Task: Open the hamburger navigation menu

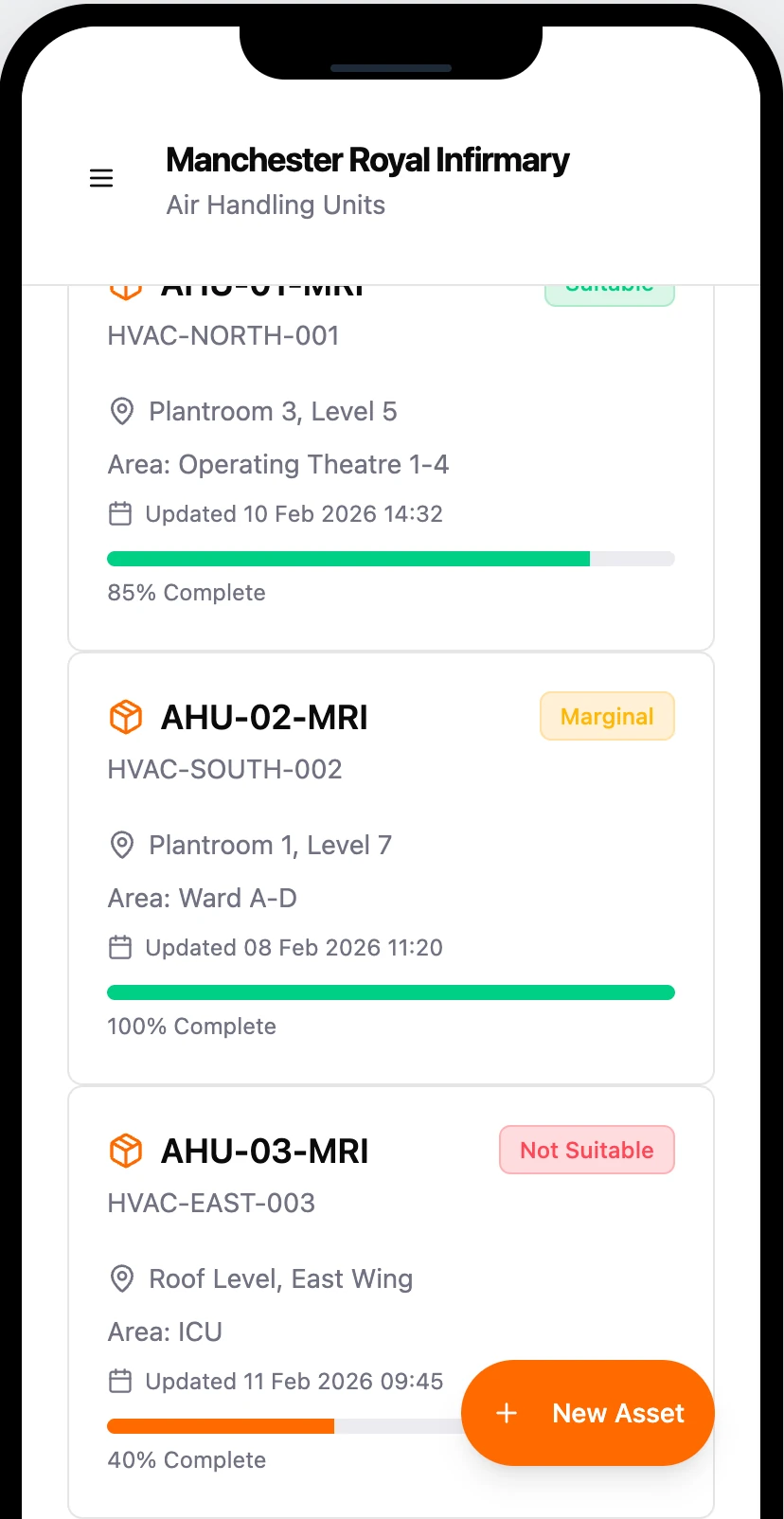Action: (x=101, y=177)
